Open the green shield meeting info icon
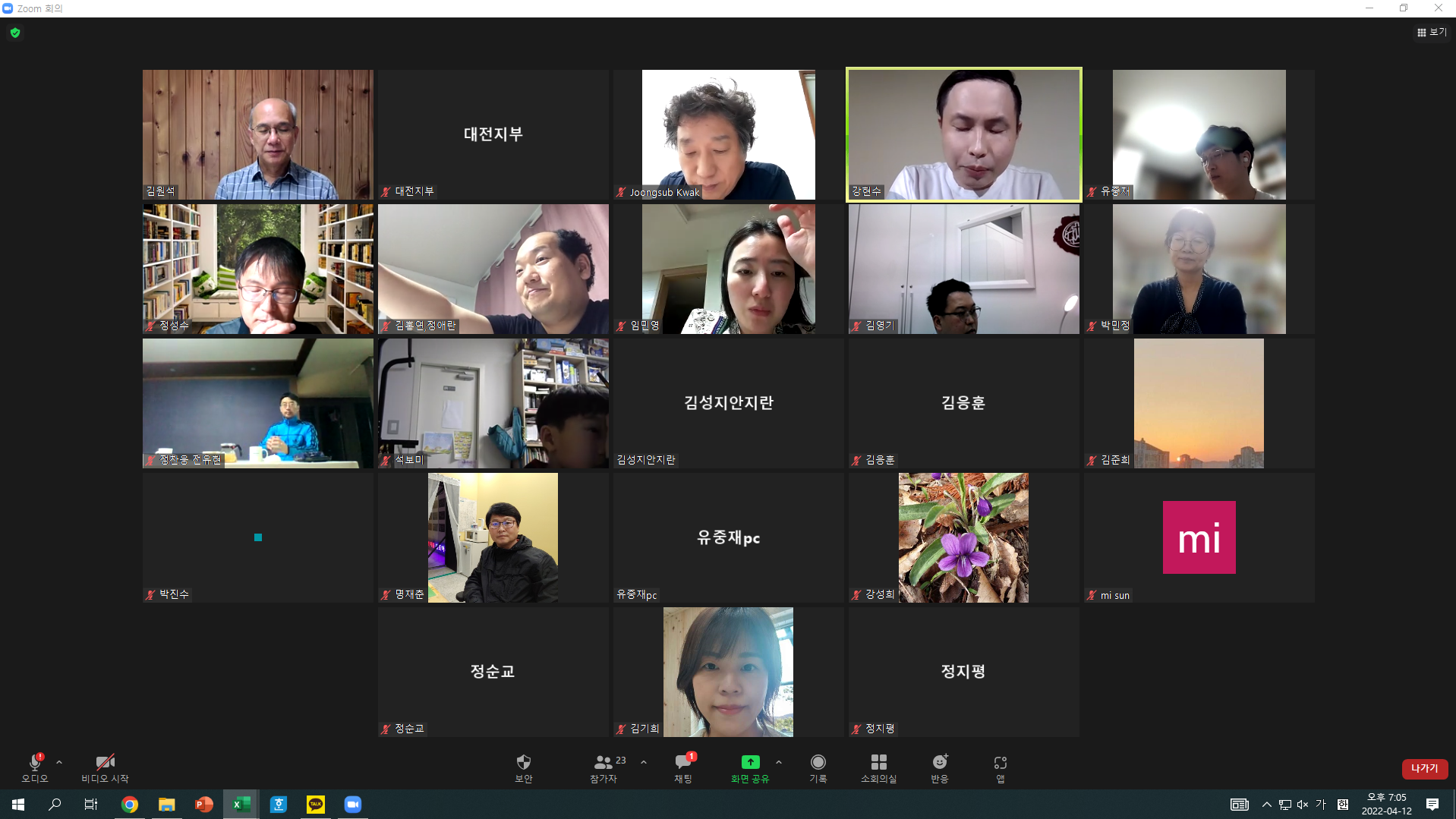The height and width of the screenshot is (819, 1456). pos(15,33)
